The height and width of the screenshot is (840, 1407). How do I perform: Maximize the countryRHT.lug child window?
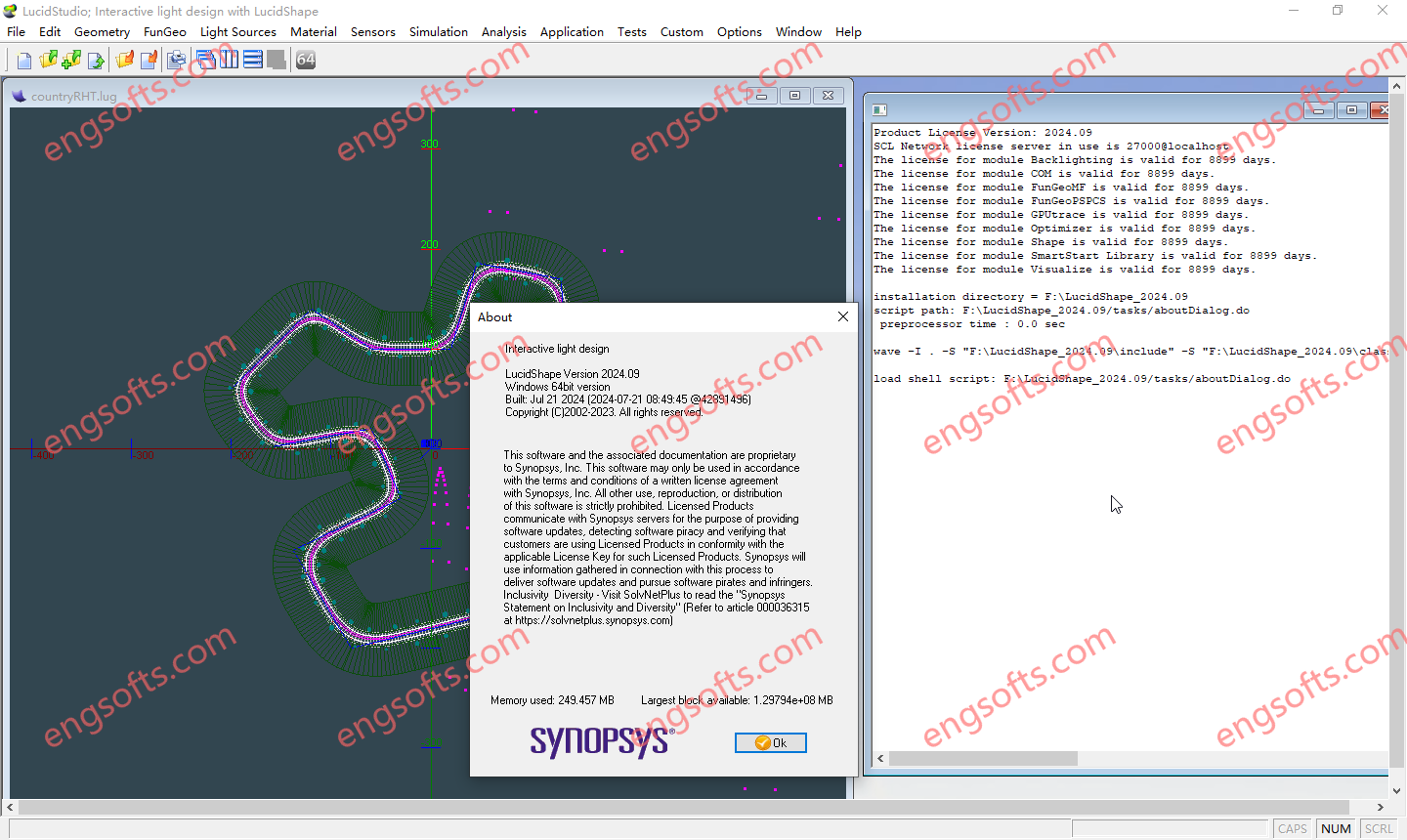pyautogui.click(x=794, y=96)
